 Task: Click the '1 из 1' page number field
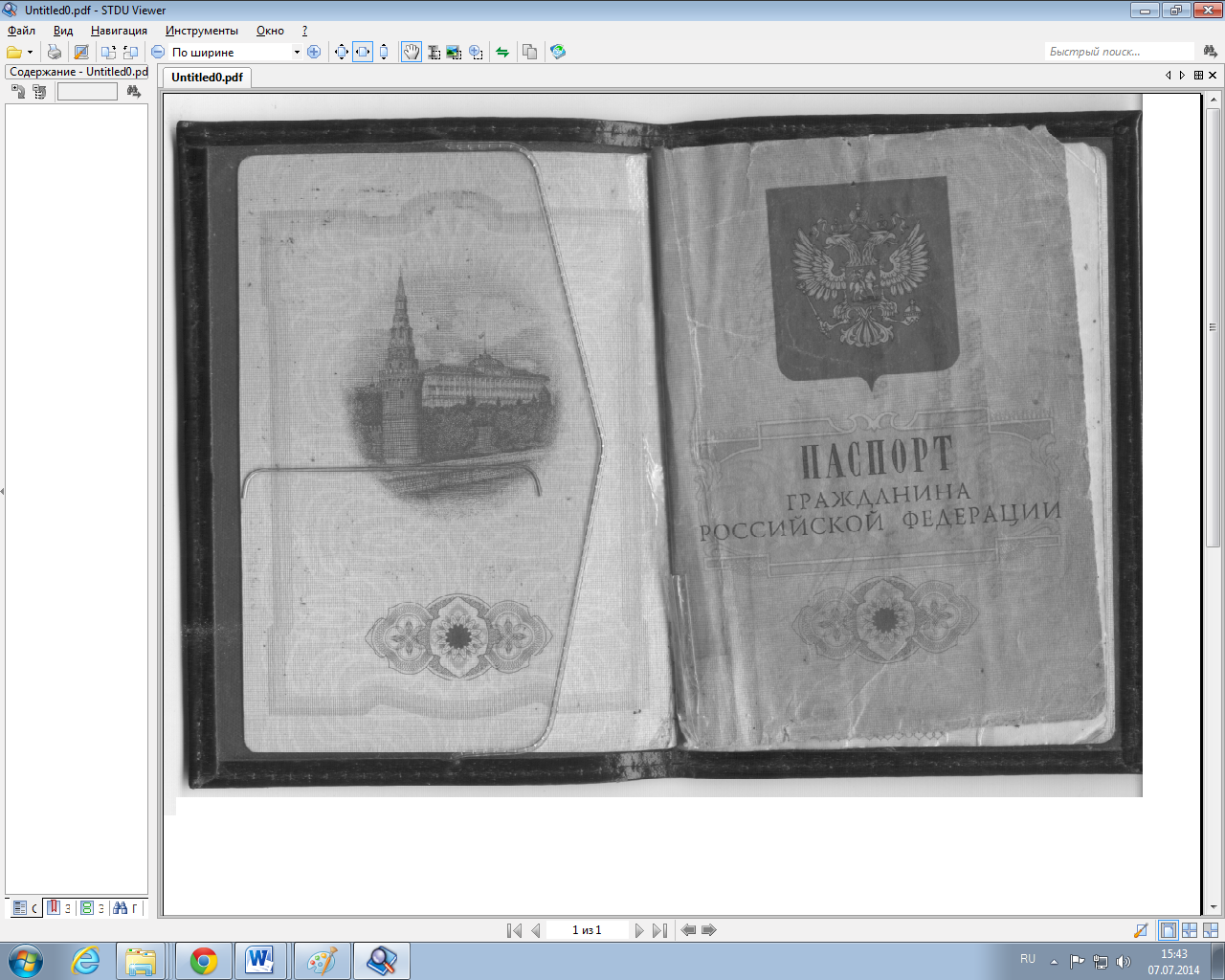click(587, 930)
